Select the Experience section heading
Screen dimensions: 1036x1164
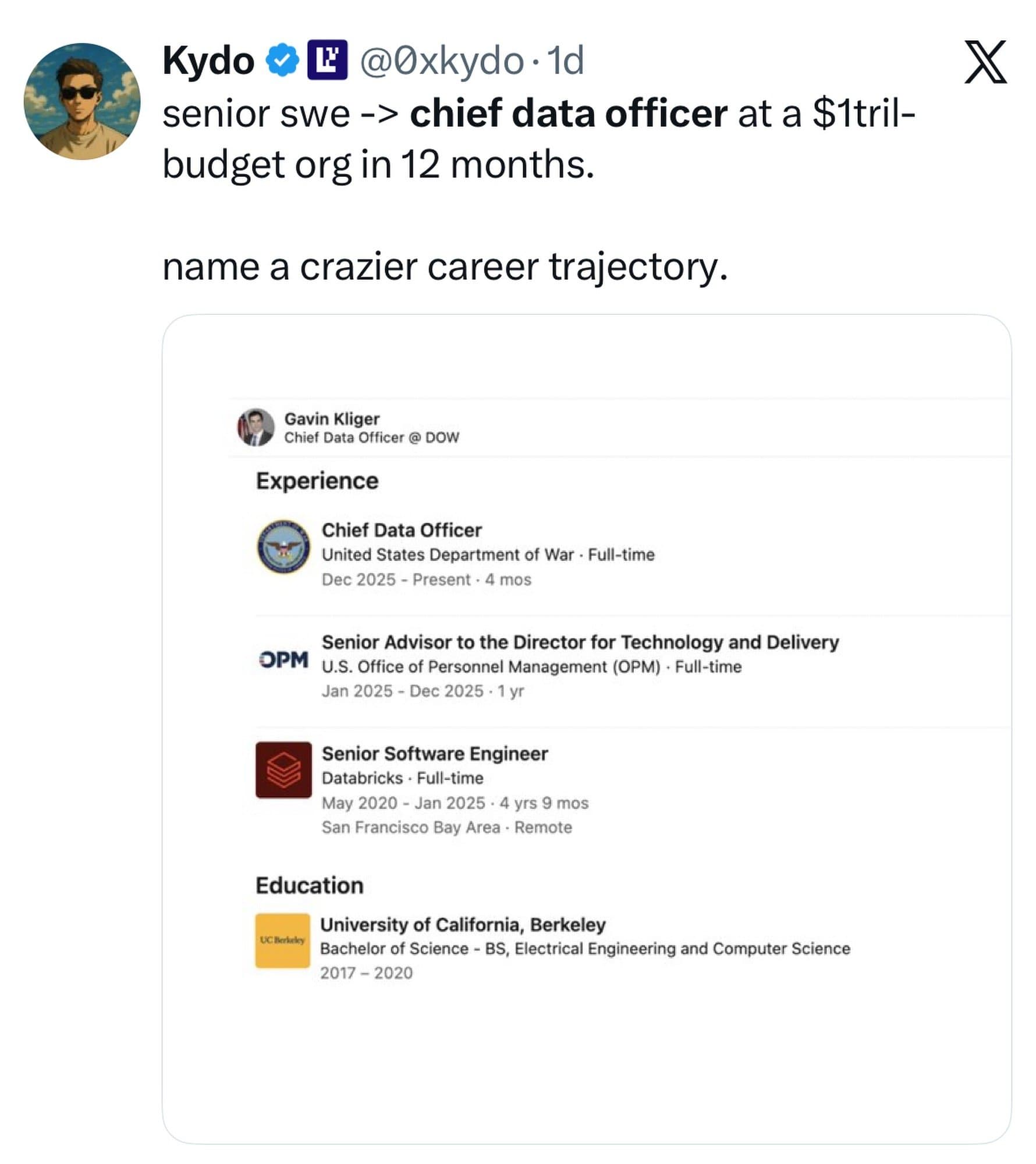(x=316, y=480)
